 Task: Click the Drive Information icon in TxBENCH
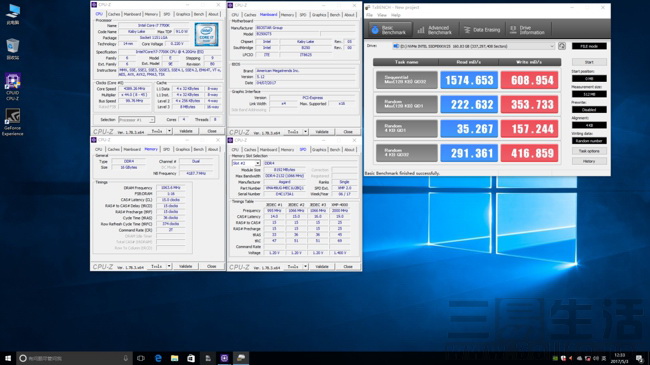(513, 30)
